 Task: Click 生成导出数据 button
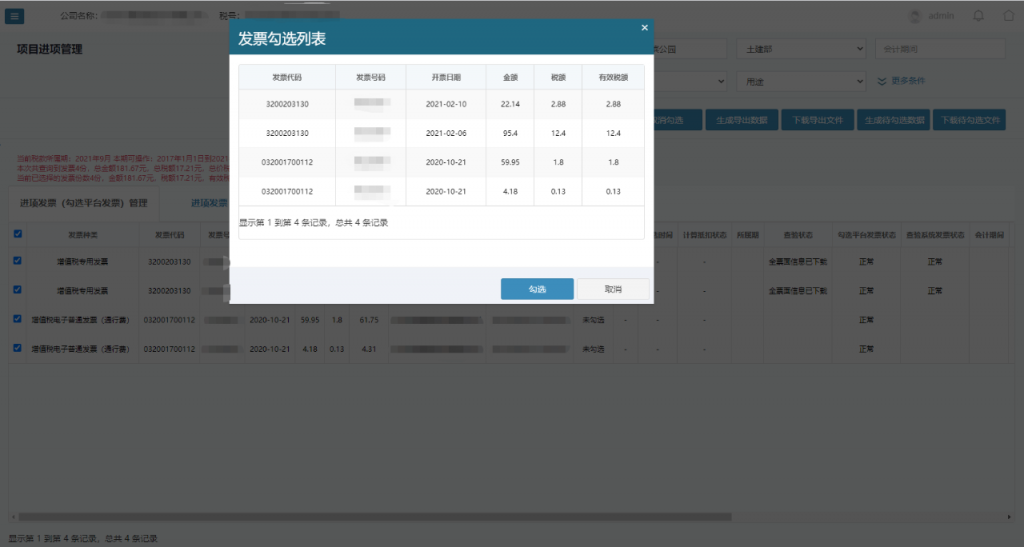pos(741,120)
